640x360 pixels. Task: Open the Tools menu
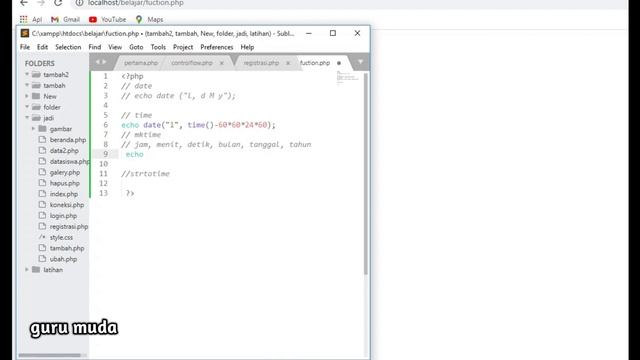158,47
